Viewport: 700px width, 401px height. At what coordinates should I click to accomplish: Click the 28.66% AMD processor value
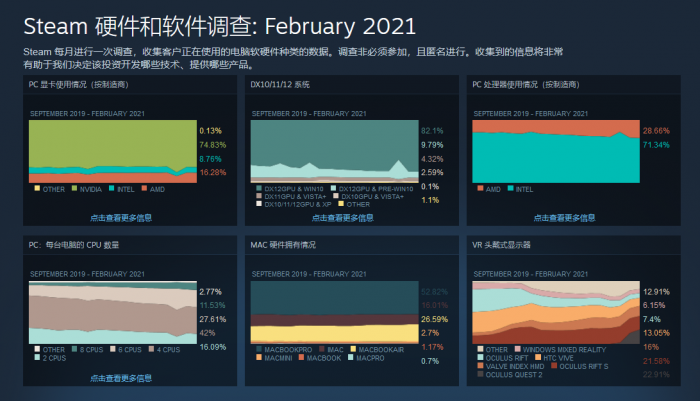click(x=656, y=131)
